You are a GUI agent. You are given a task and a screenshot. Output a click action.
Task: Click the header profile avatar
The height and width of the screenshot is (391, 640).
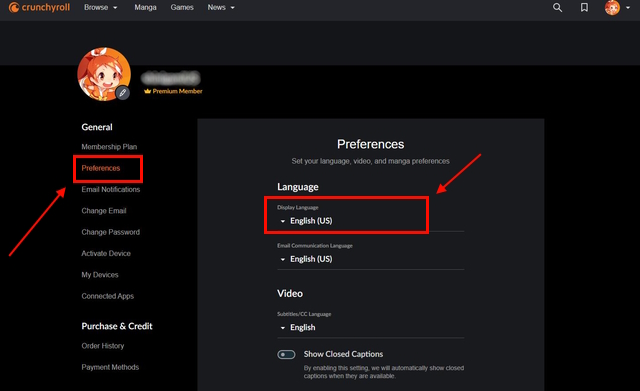pyautogui.click(x=612, y=7)
